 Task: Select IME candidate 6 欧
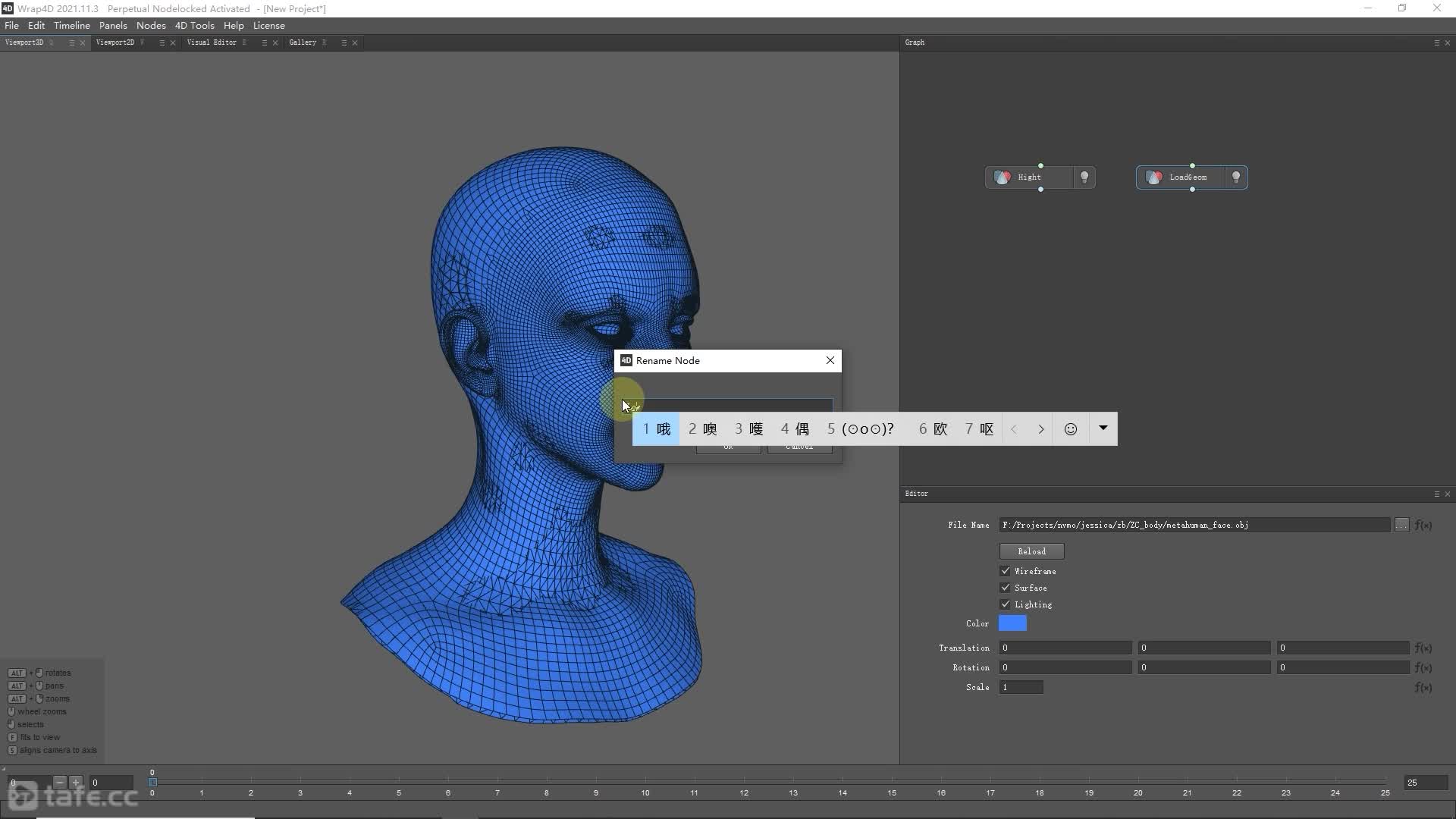933,429
